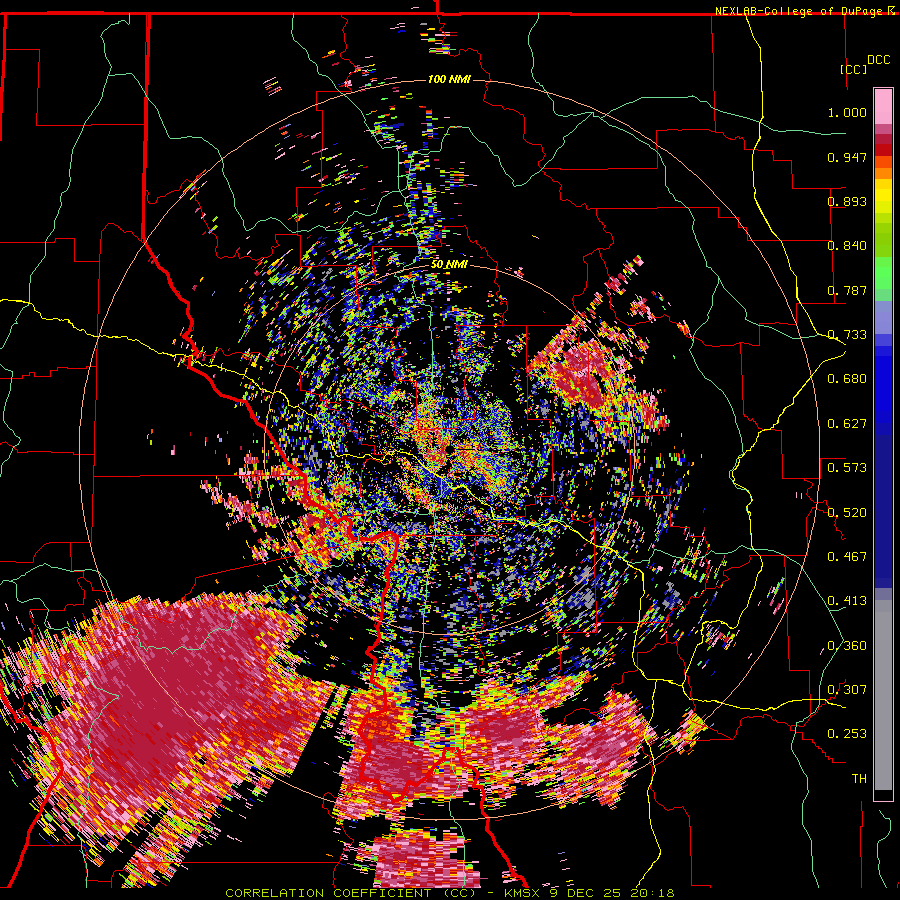The width and height of the screenshot is (900, 900).
Task: Pick the pink top segment of the color scale
Action: click(883, 106)
